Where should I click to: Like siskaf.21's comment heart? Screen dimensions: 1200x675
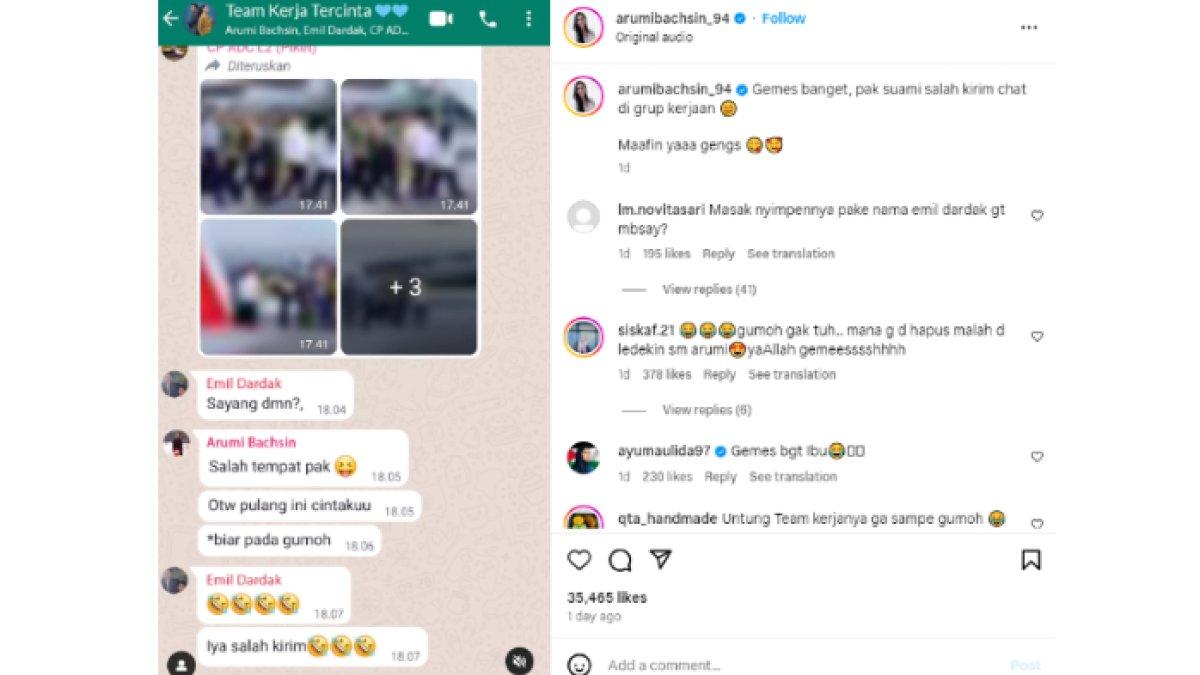[1037, 336]
